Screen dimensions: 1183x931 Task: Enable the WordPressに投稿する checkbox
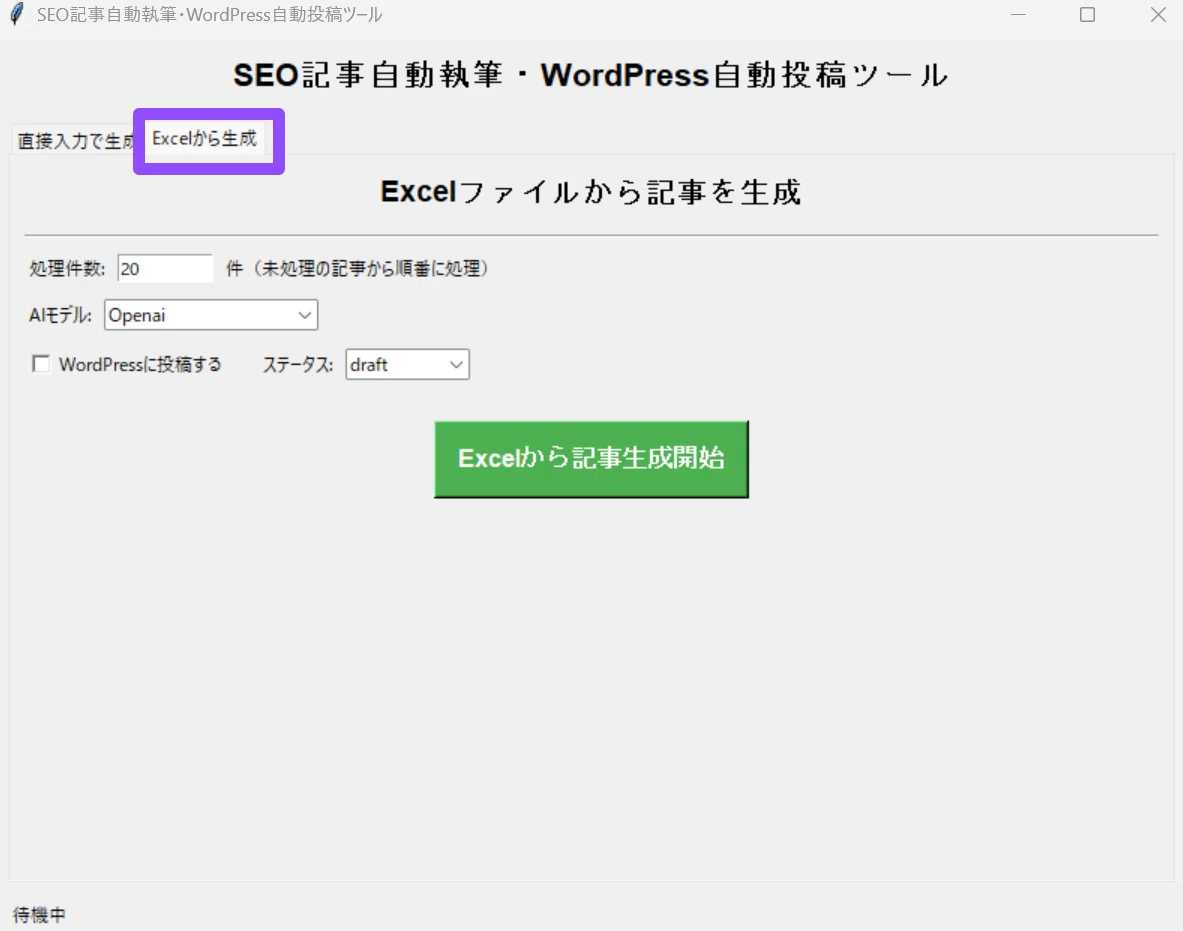coord(41,364)
